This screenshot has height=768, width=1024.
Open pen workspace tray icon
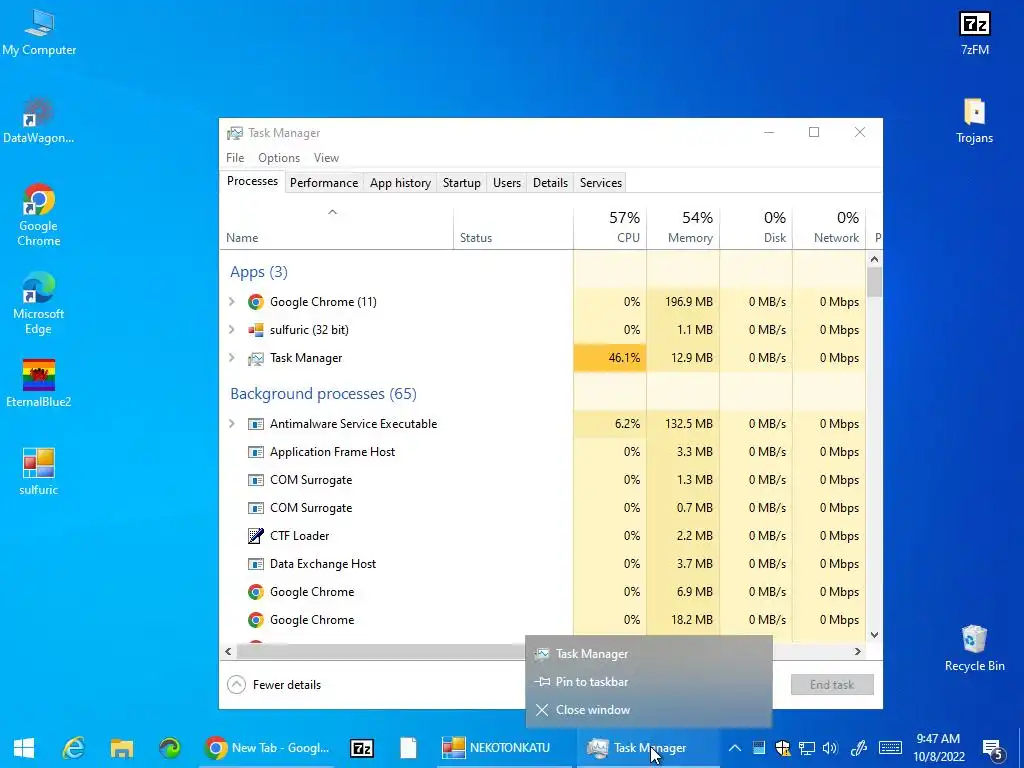[859, 748]
